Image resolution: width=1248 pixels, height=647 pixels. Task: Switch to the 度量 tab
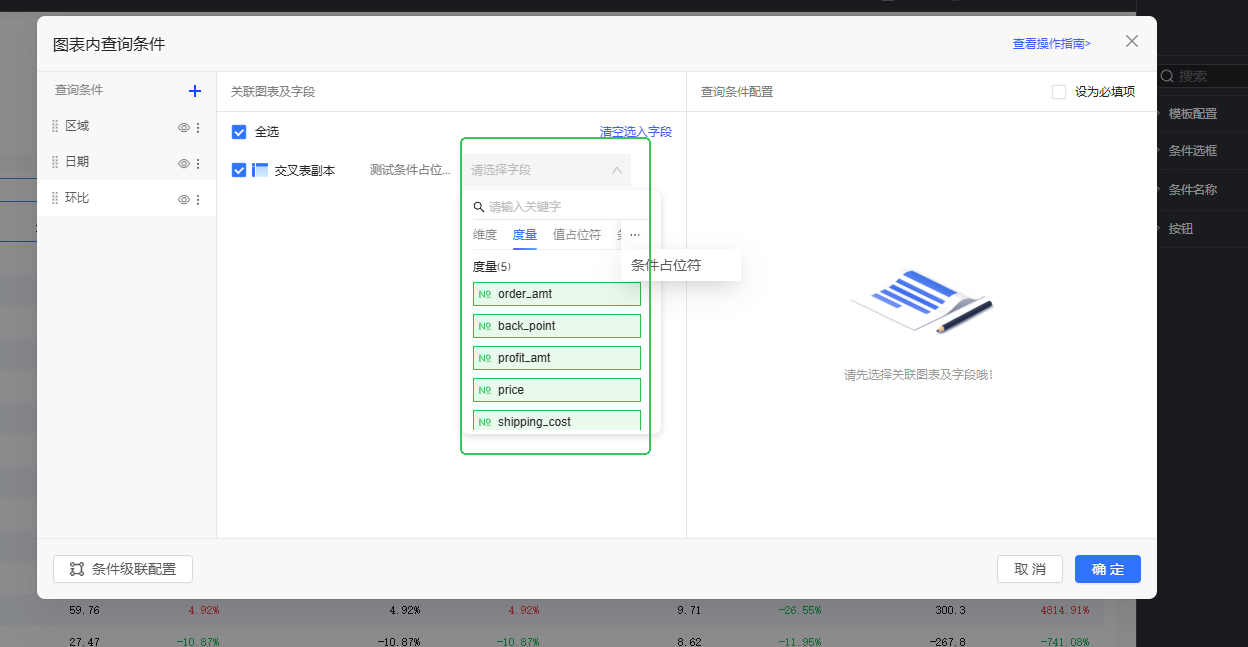click(525, 235)
